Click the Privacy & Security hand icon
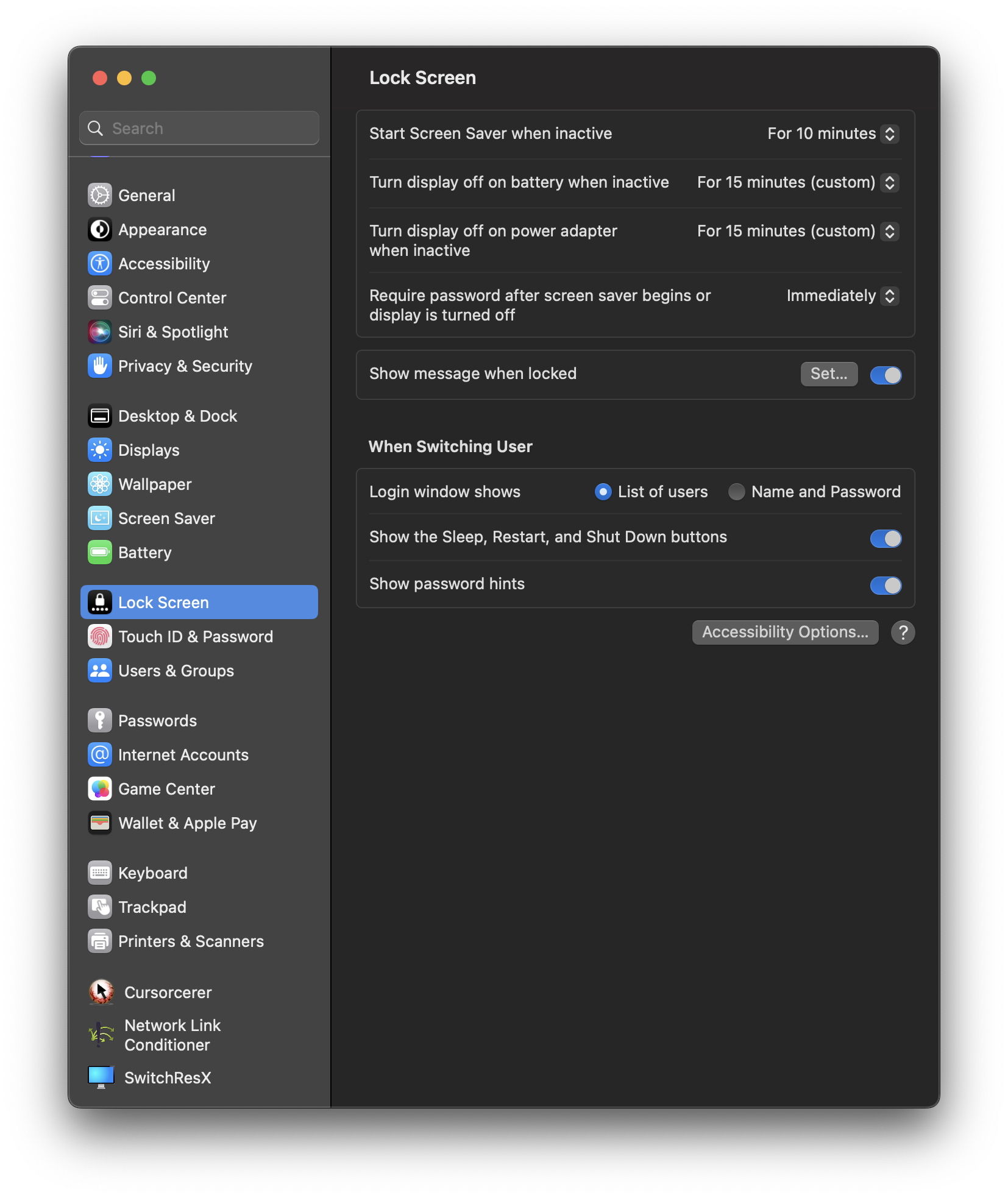This screenshot has width=1008, height=1198. point(100,366)
